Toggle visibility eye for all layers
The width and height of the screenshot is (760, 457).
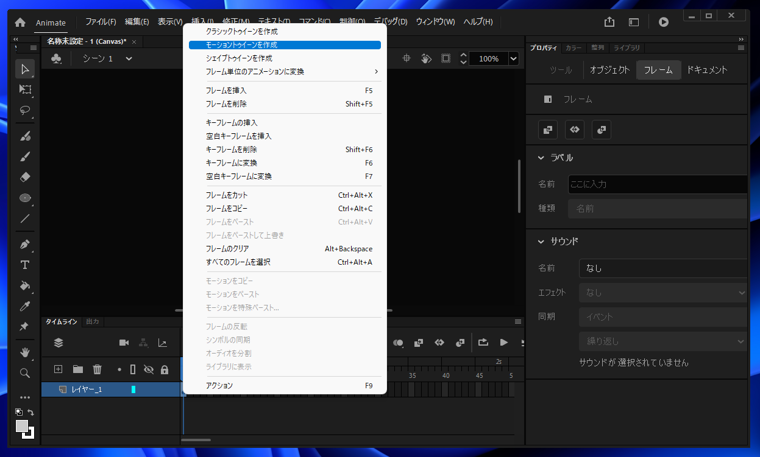[148, 369]
